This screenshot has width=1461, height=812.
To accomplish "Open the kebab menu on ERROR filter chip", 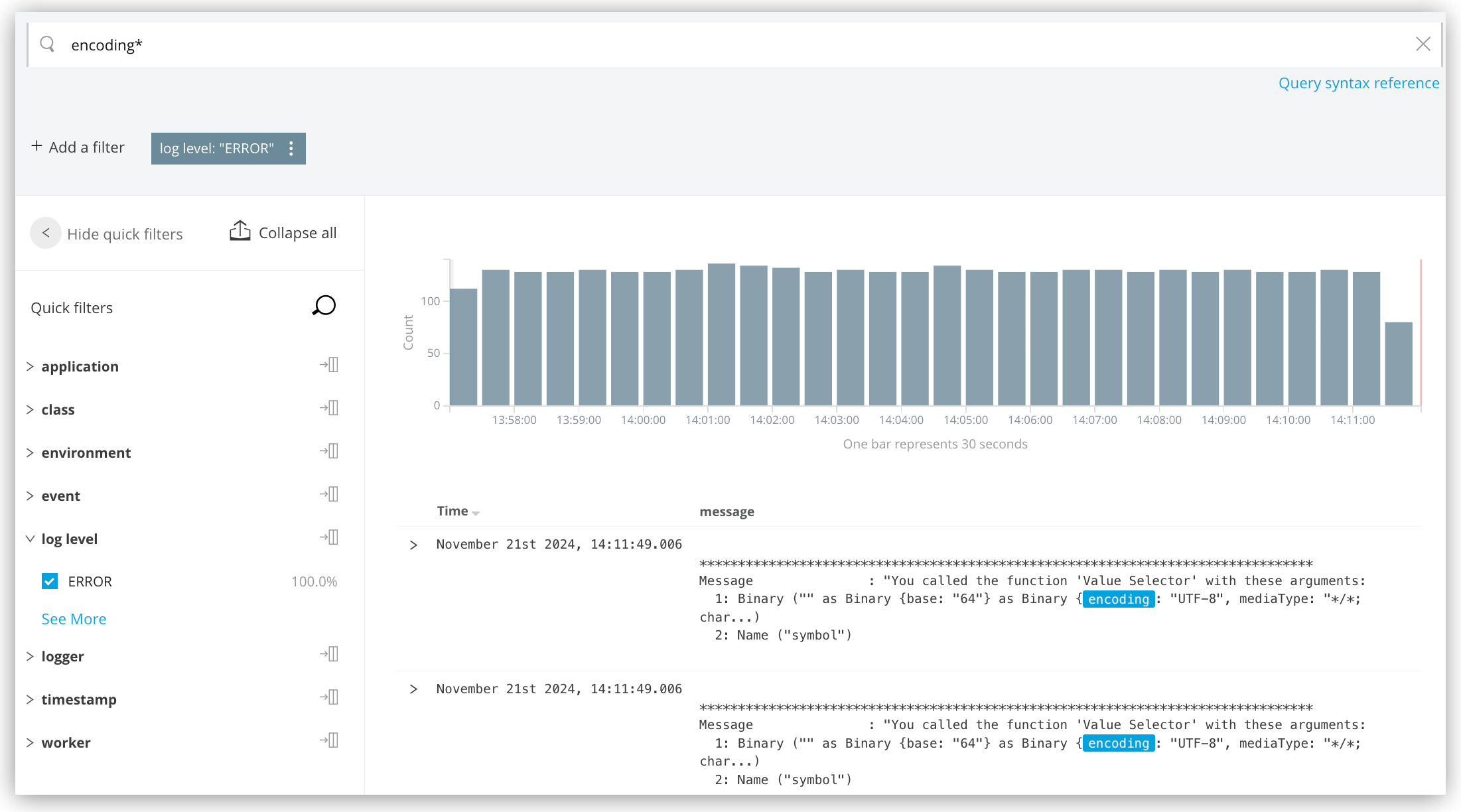I will point(291,149).
